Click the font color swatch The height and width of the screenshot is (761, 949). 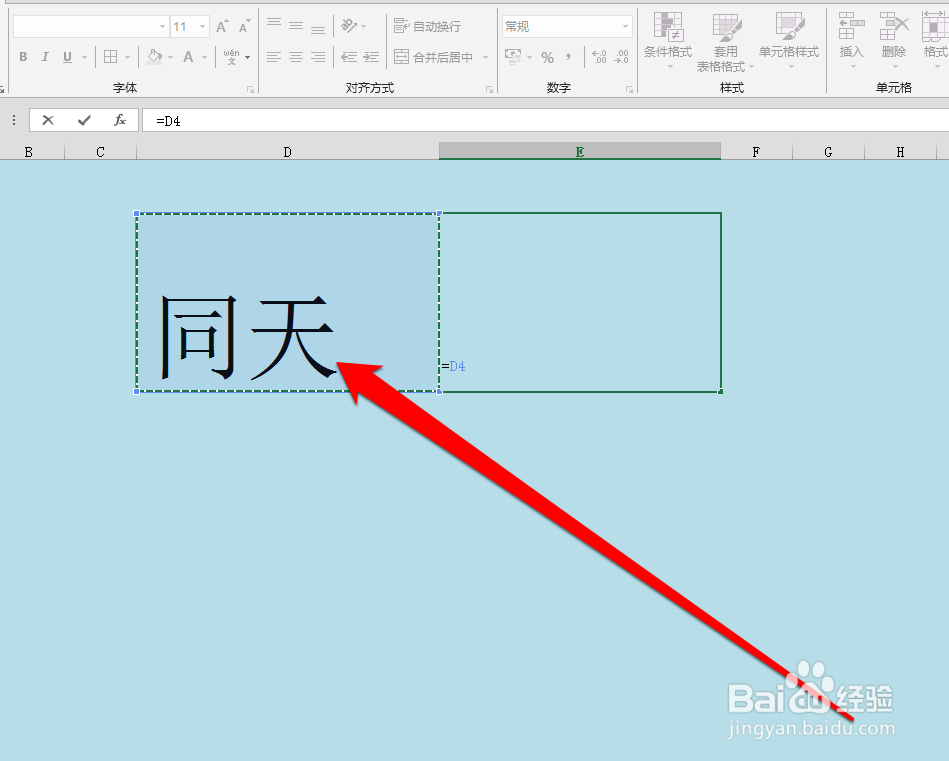[190, 57]
